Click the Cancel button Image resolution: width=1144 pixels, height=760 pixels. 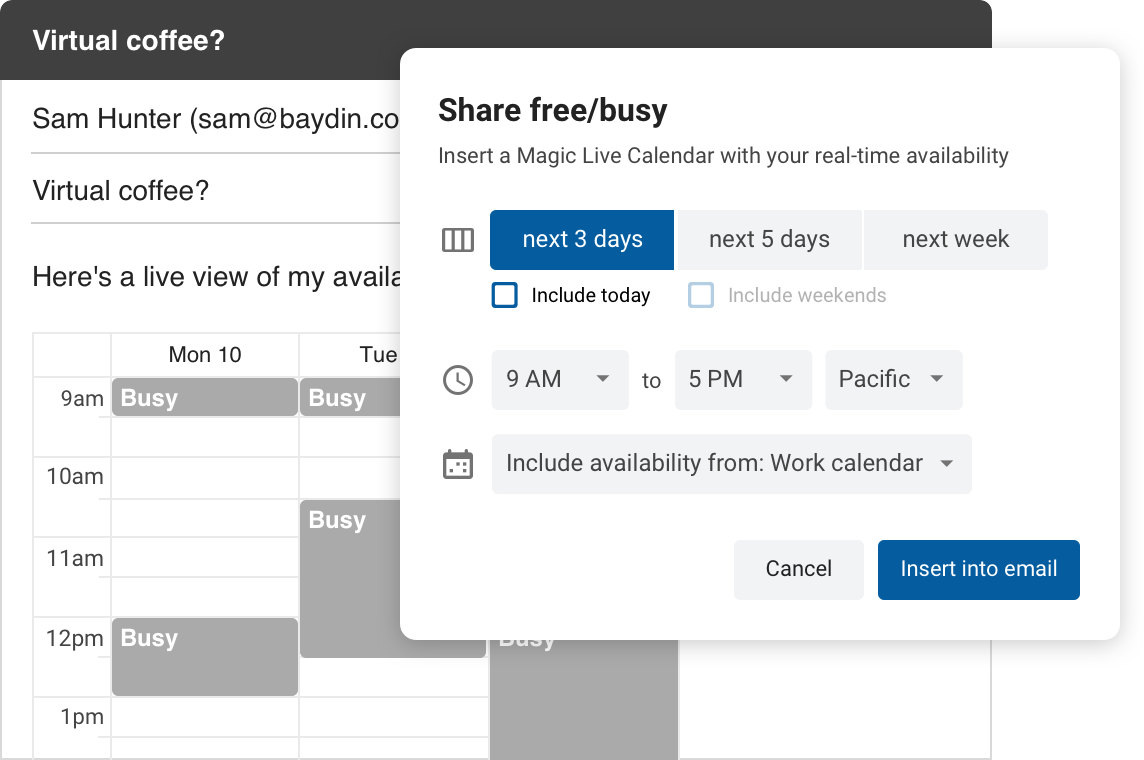click(x=798, y=569)
